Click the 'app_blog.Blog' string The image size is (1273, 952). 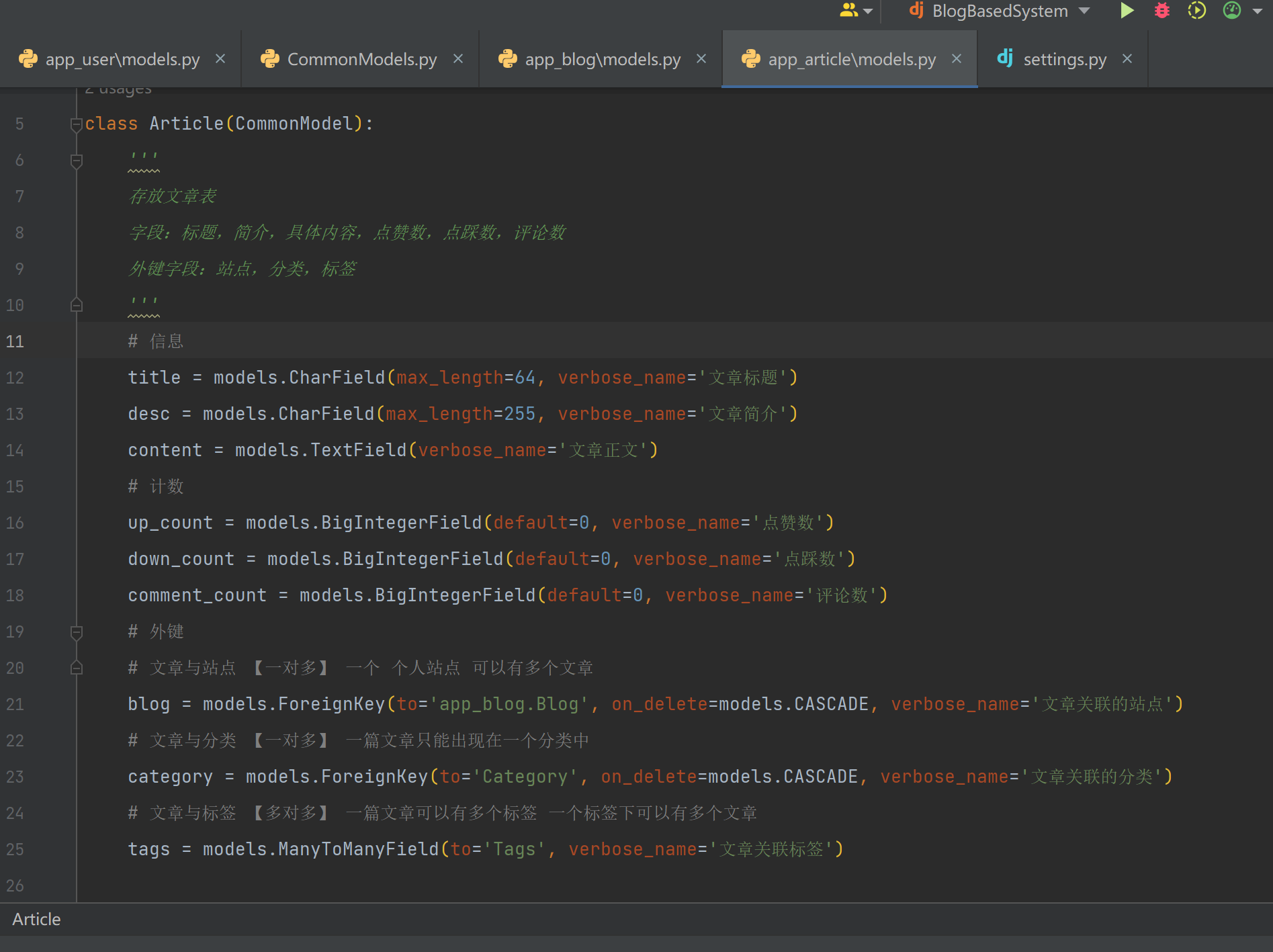click(509, 704)
